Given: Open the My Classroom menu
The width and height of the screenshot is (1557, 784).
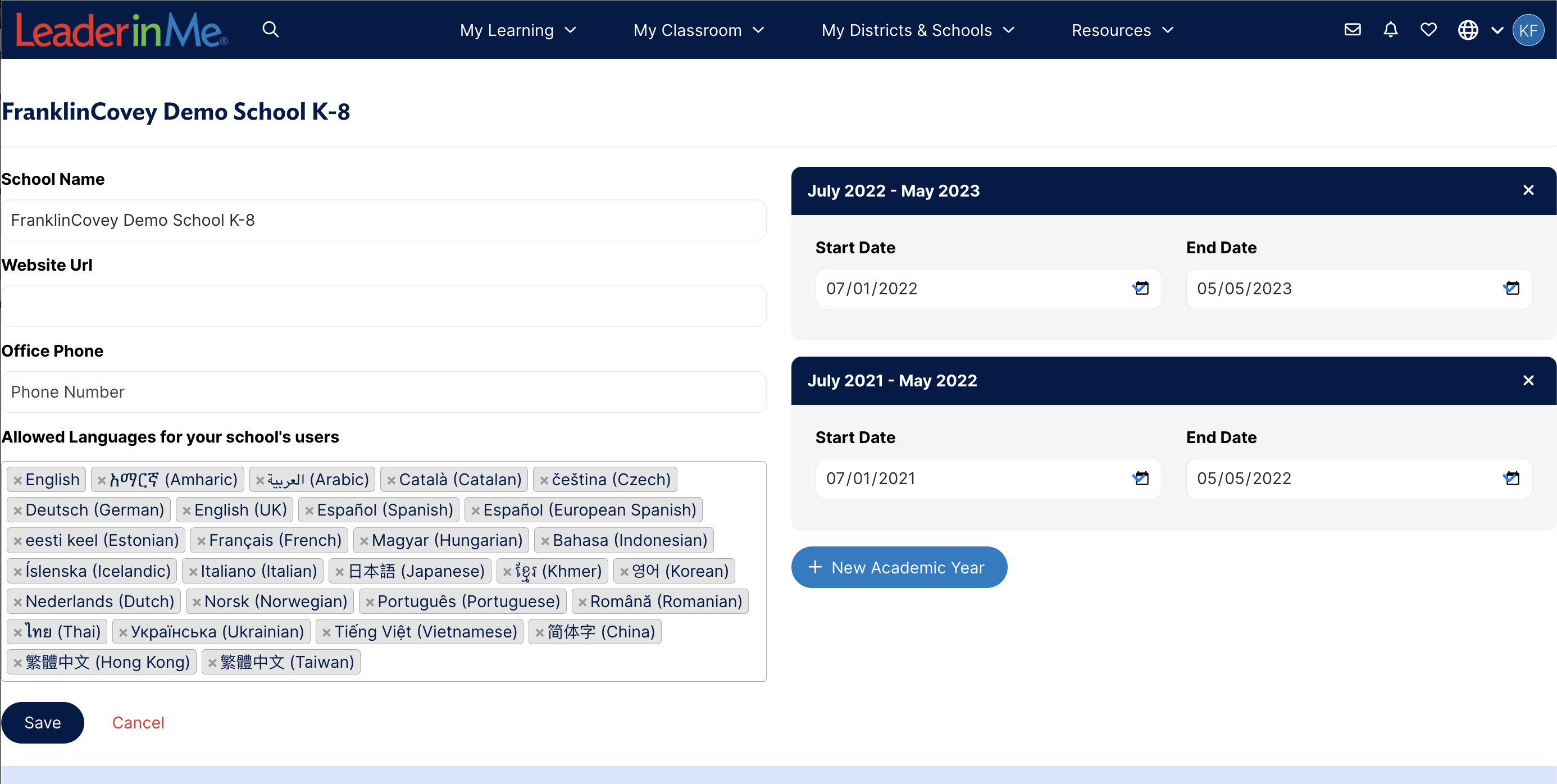Looking at the screenshot, I should pyautogui.click(x=698, y=30).
